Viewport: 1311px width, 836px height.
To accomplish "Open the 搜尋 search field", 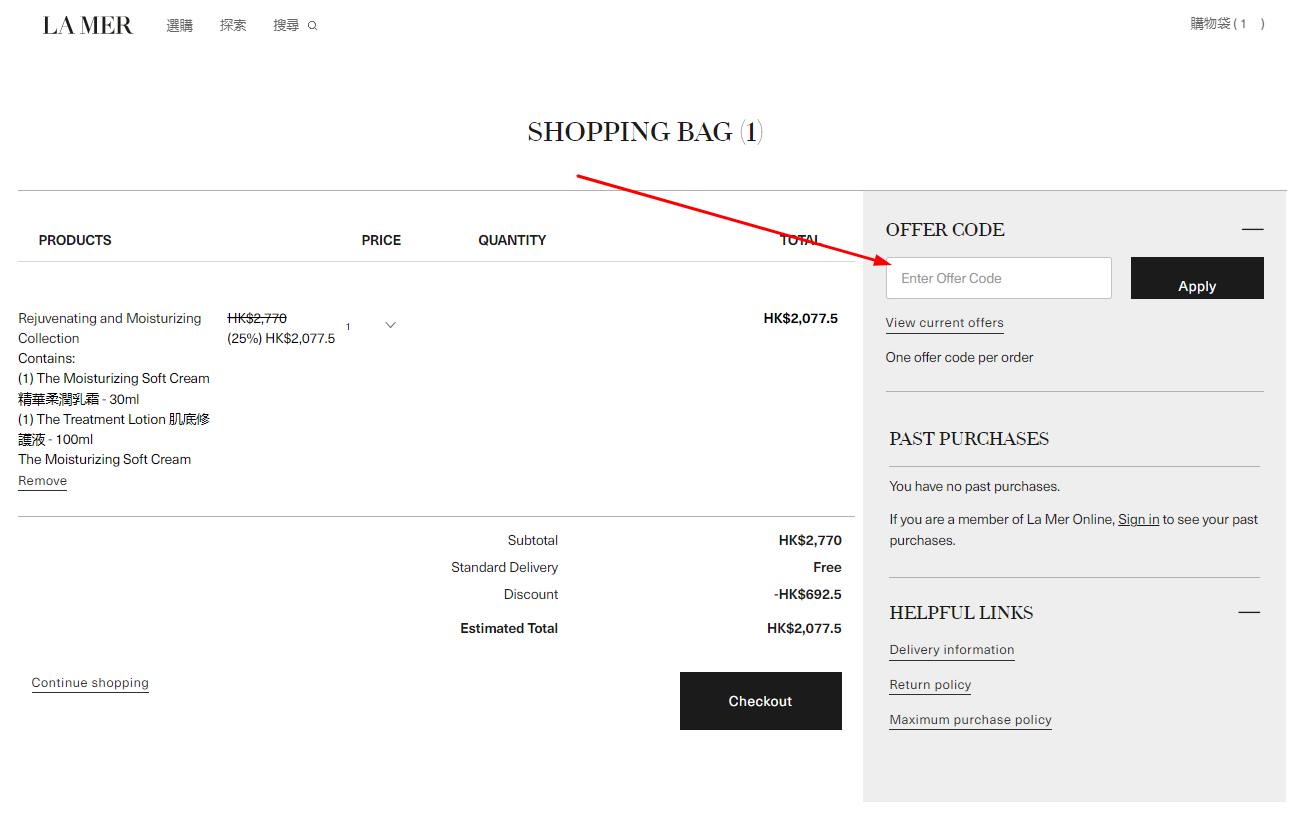I will point(286,26).
